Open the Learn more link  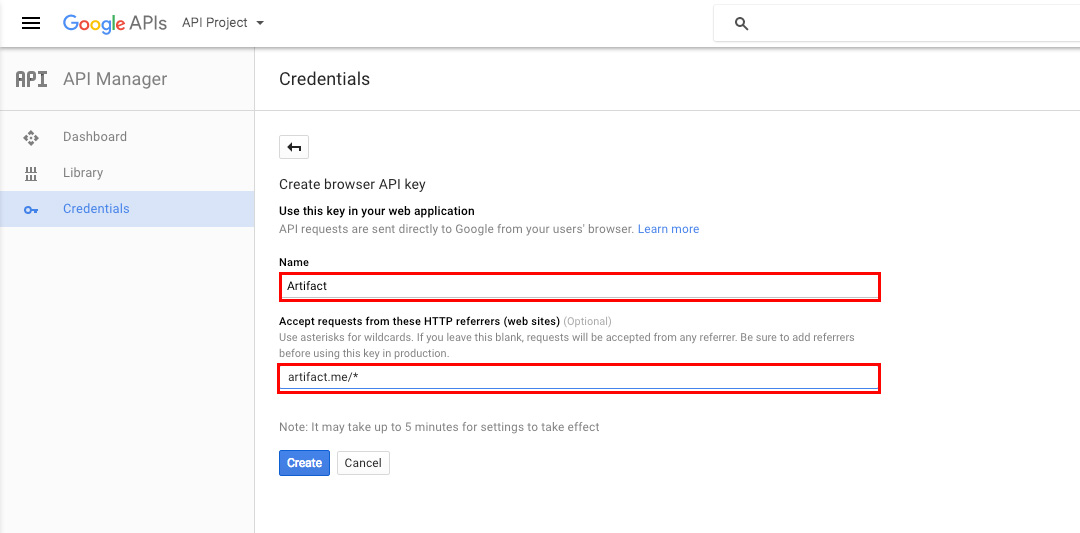pyautogui.click(x=668, y=229)
